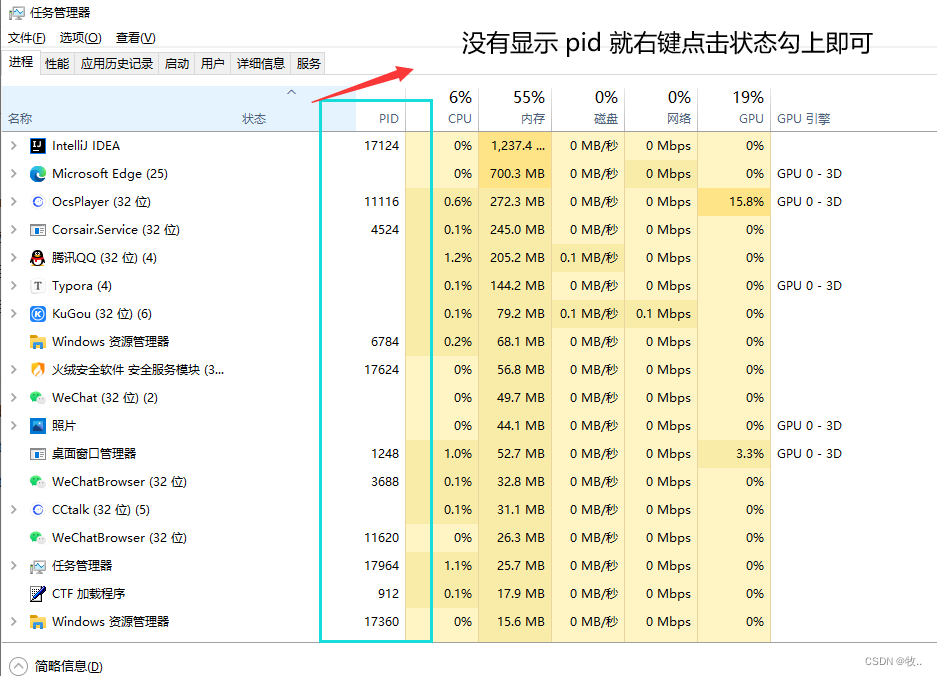Viewport: 937px width, 676px height.
Task: Sort by the 内存 column header
Action: click(x=532, y=119)
